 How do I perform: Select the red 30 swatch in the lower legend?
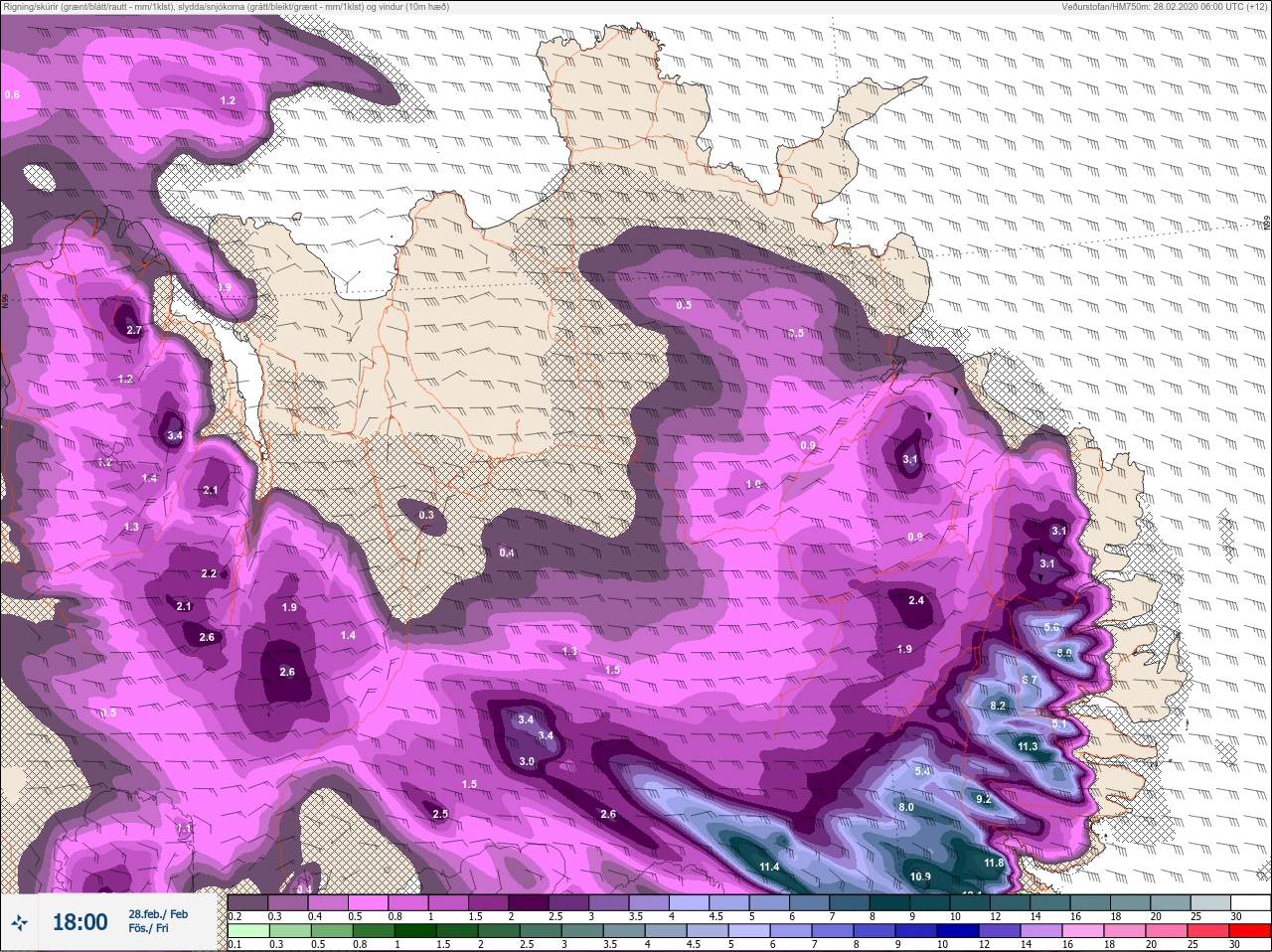coord(1249,931)
